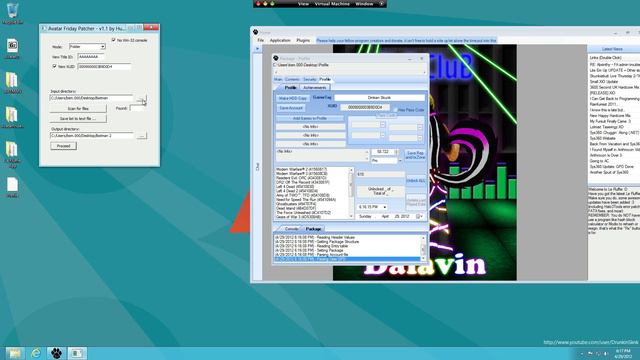Screen dimensions: 640x360
Task: Select the Package log tab
Action: (x=313, y=229)
